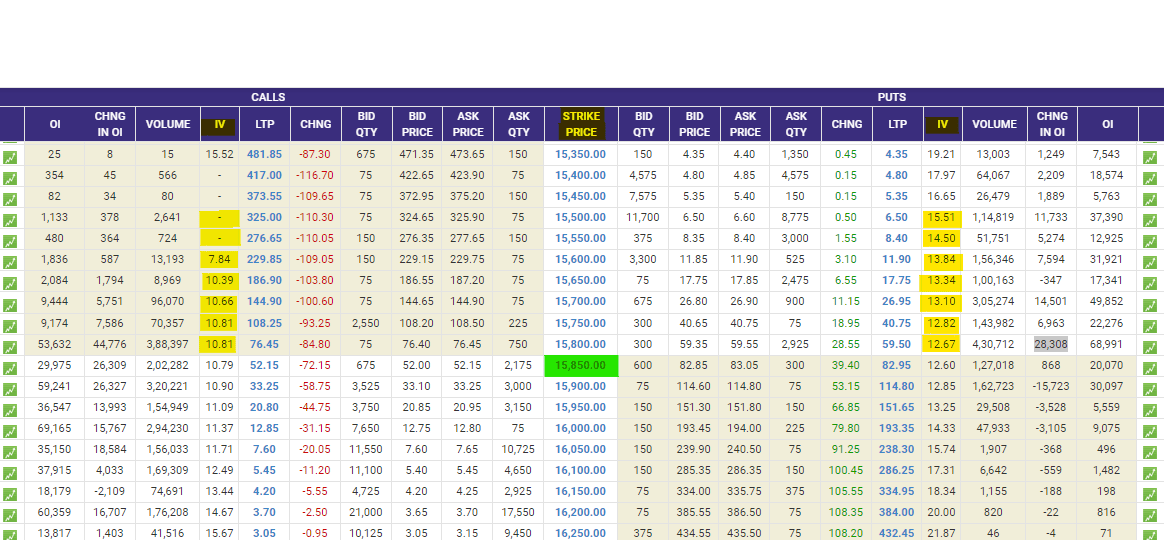The image size is (1164, 540).
Task: Open the 16,250.00 strike price link
Action: (581, 533)
